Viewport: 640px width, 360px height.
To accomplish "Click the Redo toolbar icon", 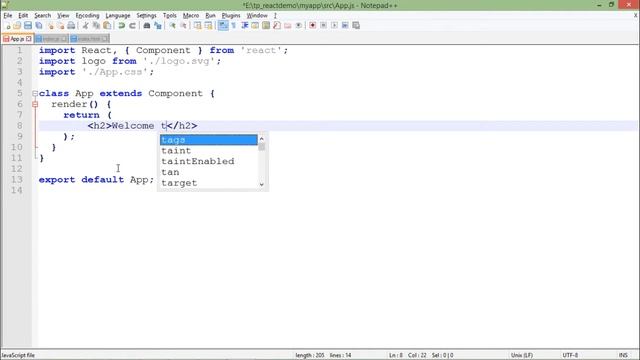I will pos(132,25).
